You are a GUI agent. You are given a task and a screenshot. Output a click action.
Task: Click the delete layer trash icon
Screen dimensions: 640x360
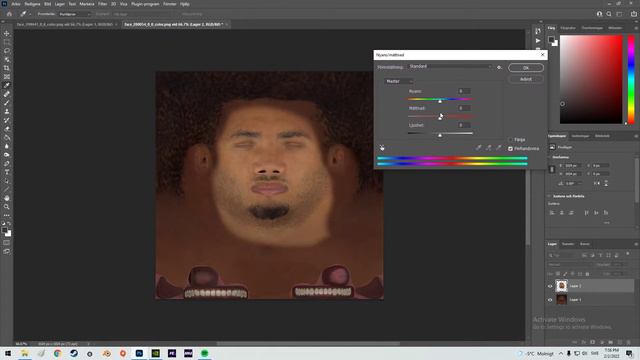click(x=628, y=342)
